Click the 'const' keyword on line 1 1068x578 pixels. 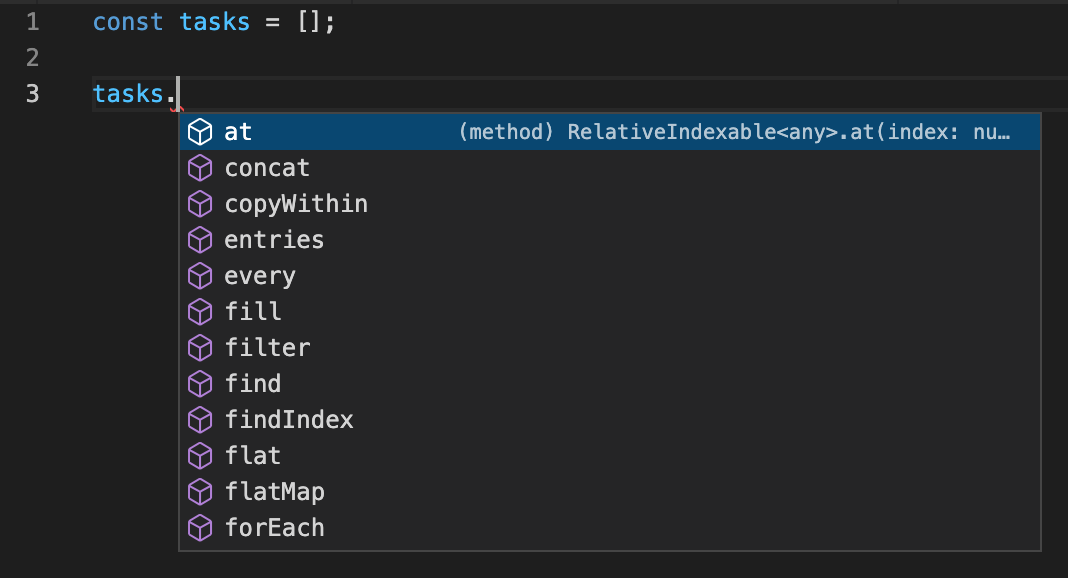tap(127, 21)
